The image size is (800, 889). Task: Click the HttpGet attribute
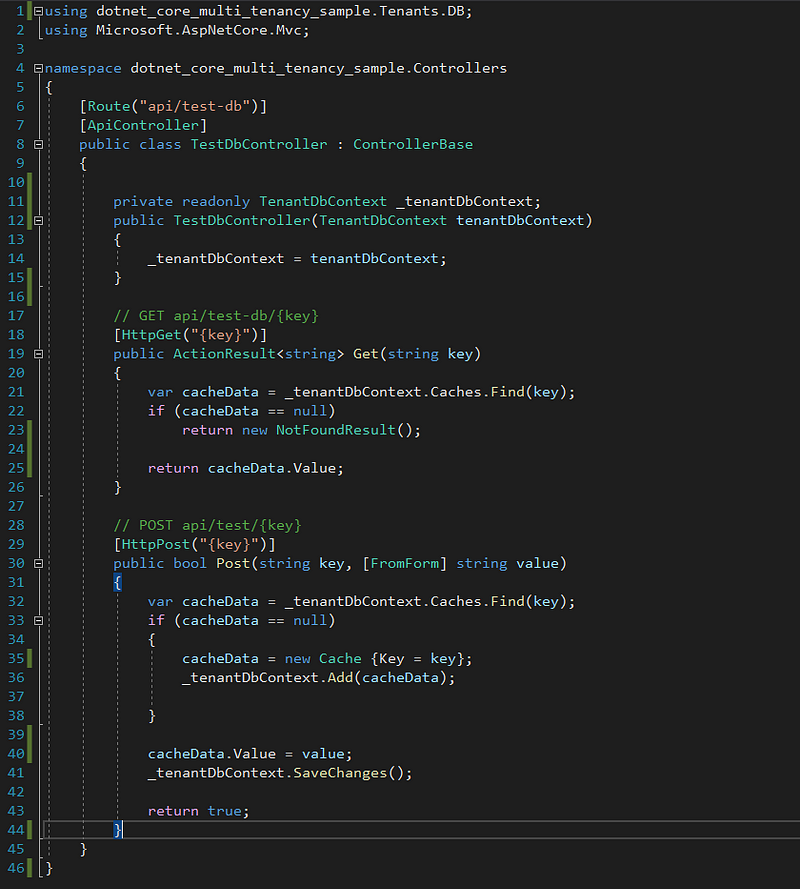pos(151,335)
